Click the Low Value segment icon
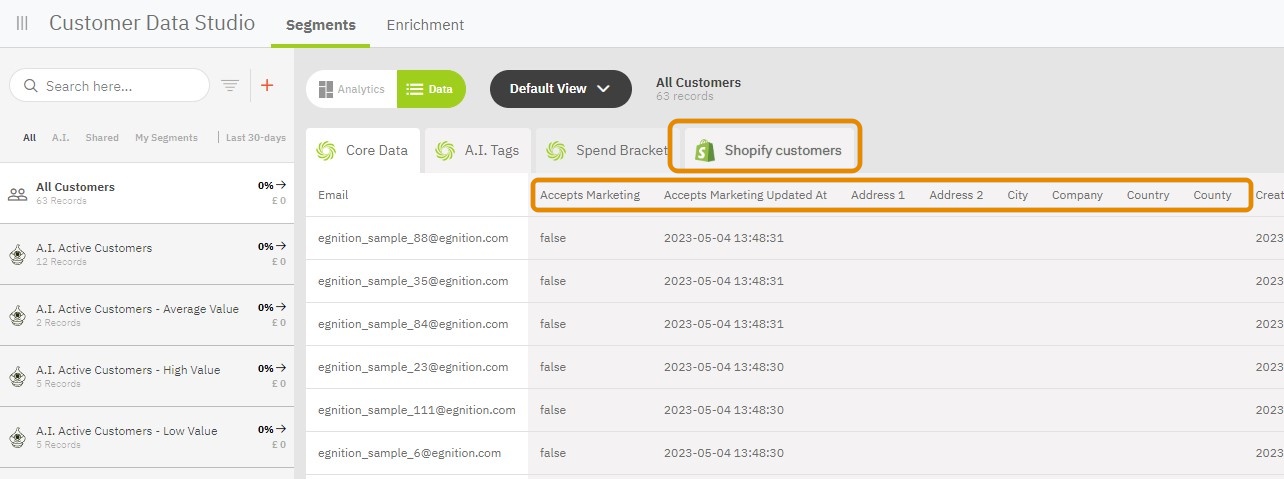Image resolution: width=1284 pixels, height=479 pixels. click(x=17, y=438)
